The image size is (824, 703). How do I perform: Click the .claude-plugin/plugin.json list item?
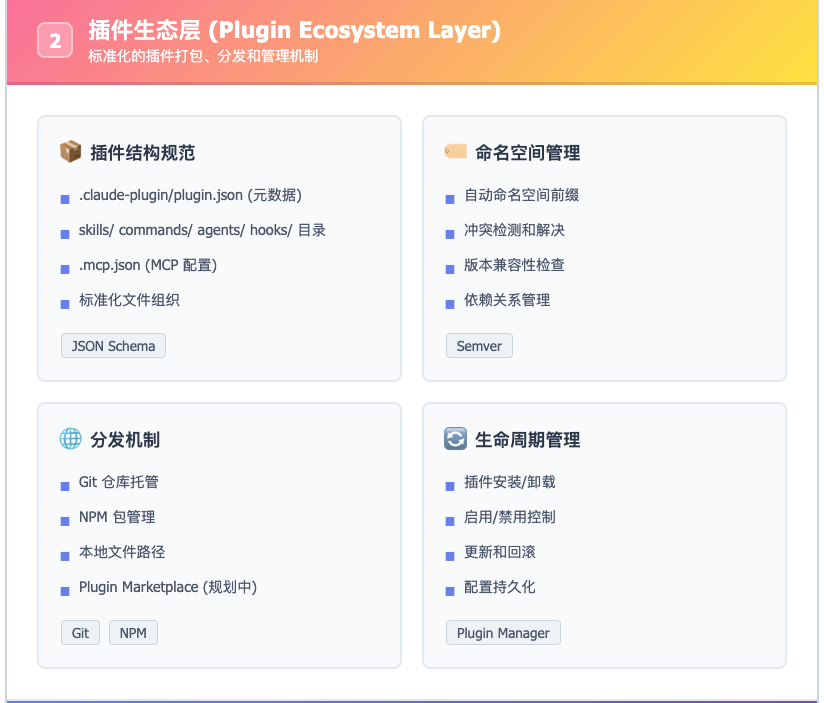coord(190,195)
